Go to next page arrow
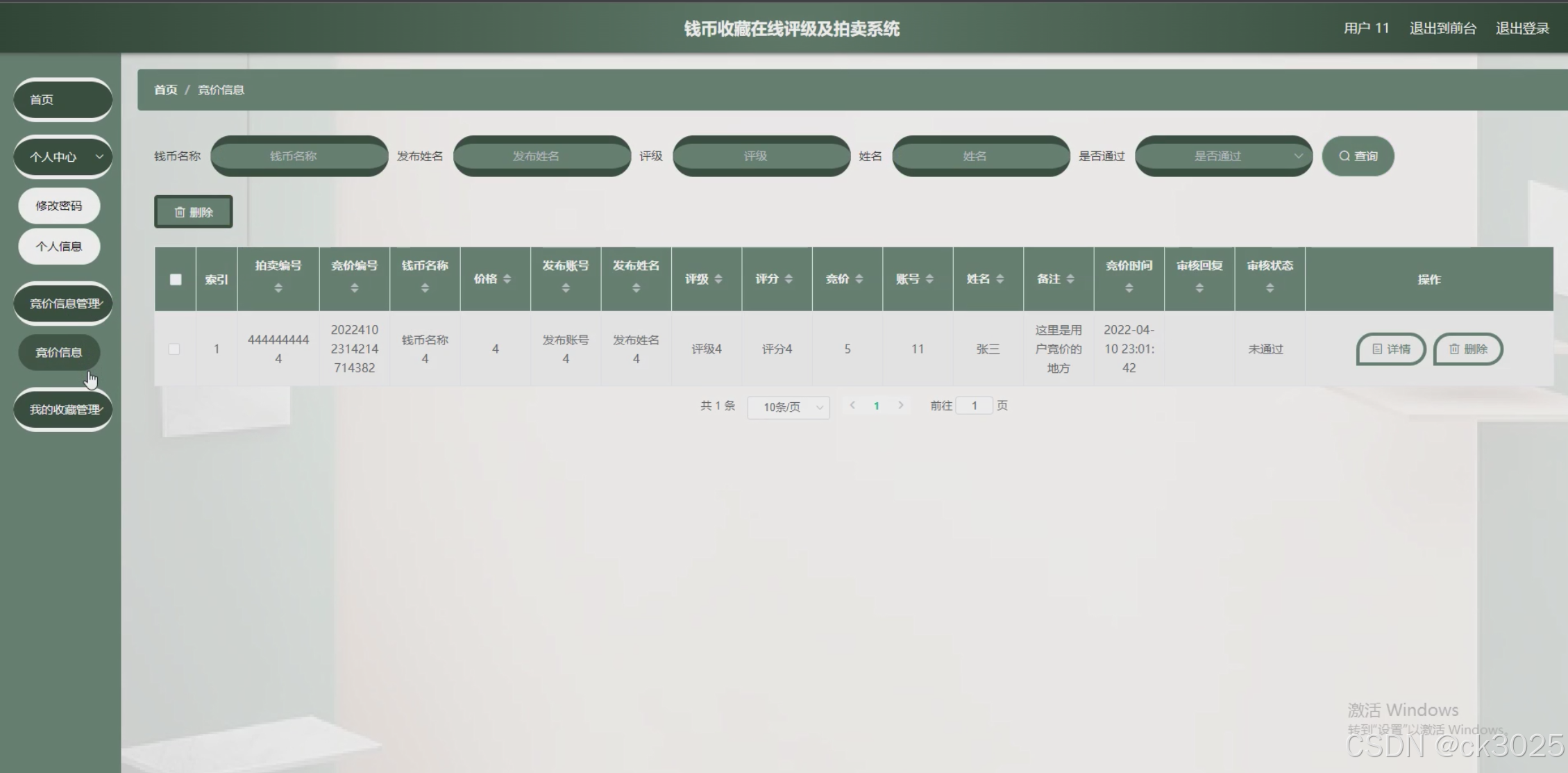Image resolution: width=1568 pixels, height=773 pixels. (x=901, y=405)
